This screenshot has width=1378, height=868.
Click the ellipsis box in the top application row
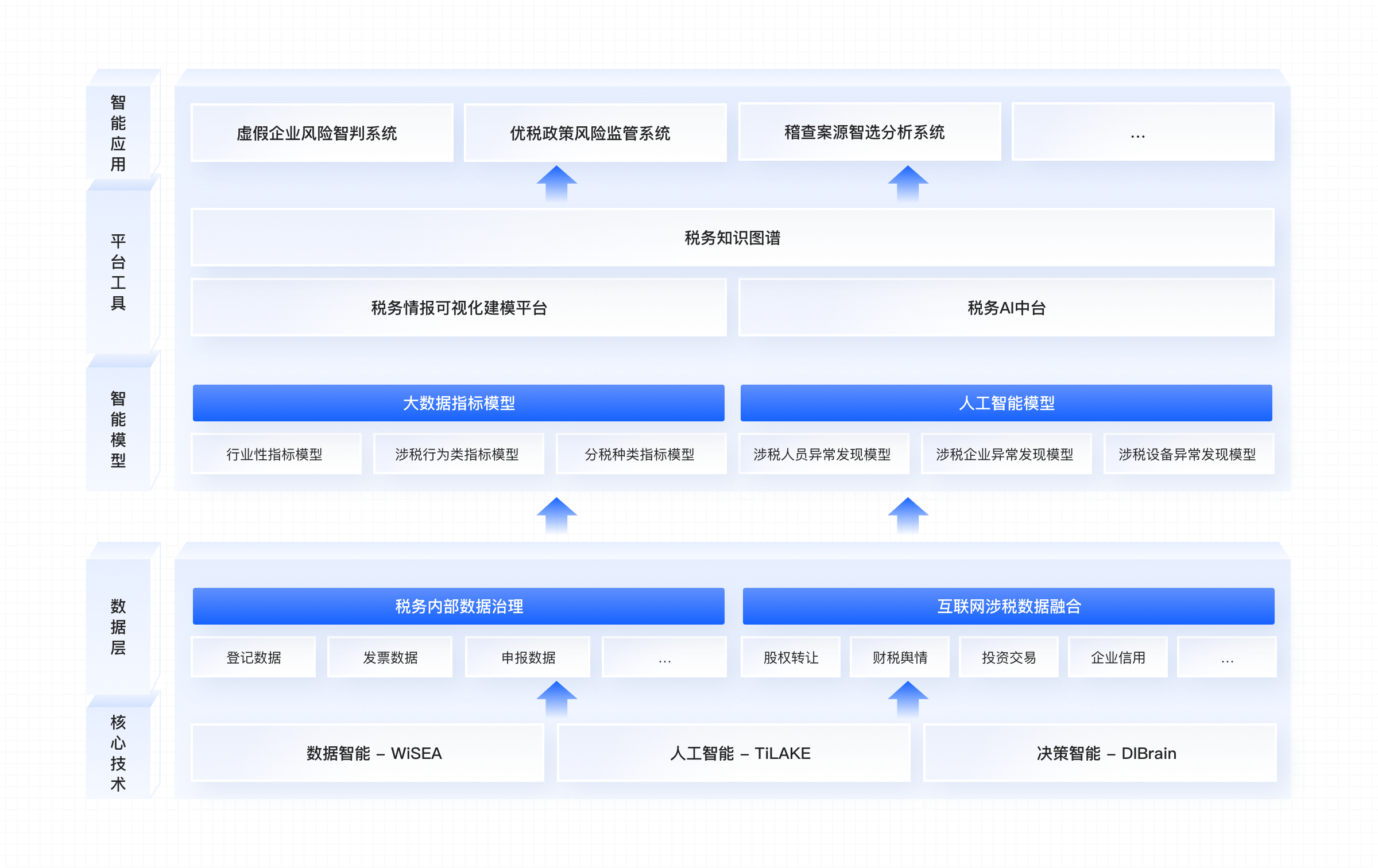1143,131
